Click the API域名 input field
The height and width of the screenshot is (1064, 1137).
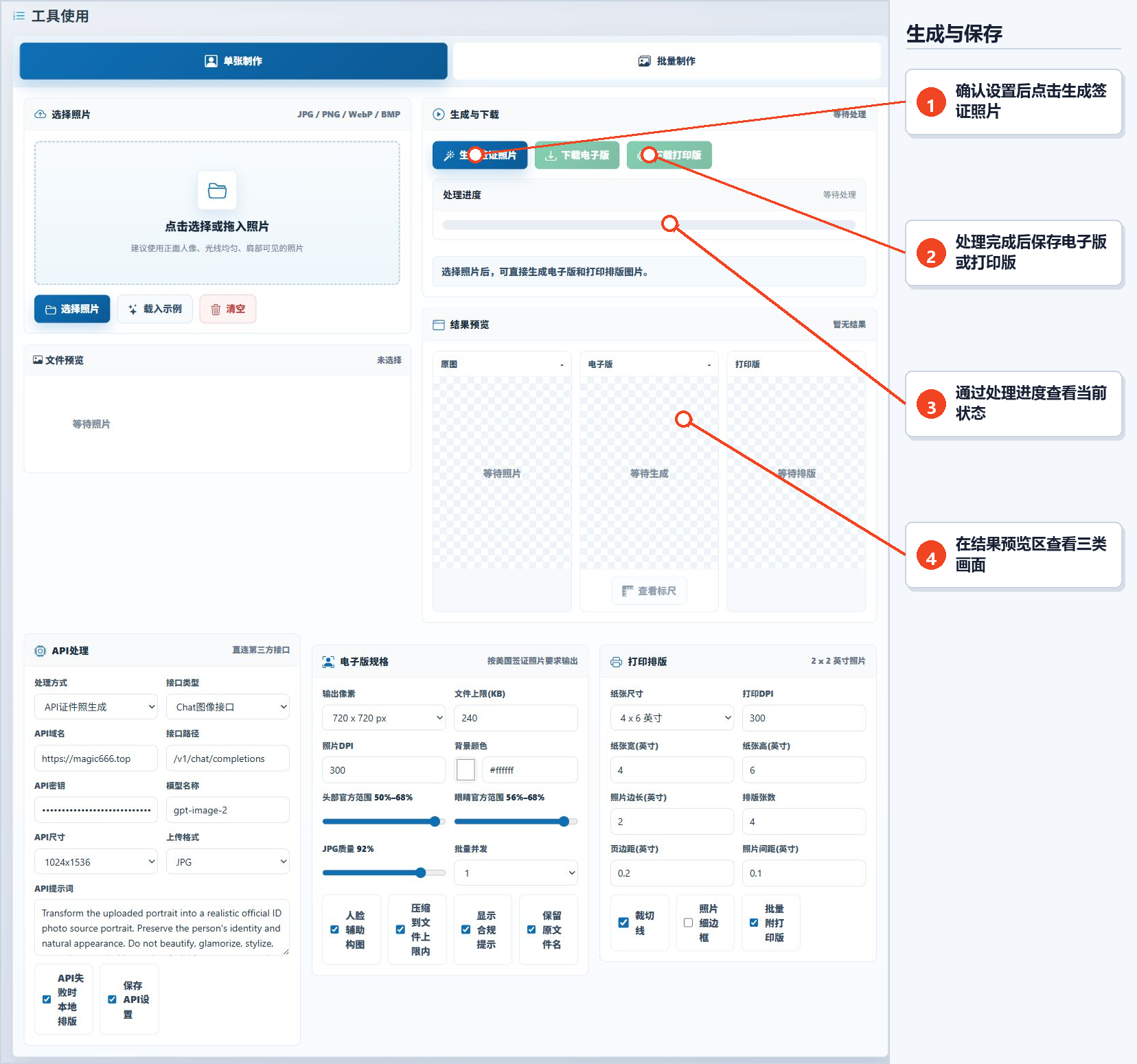point(96,759)
